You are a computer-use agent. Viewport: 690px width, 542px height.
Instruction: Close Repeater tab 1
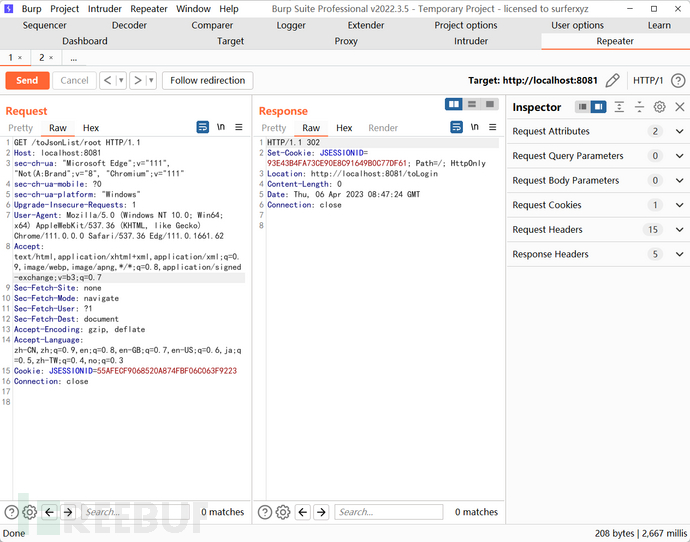[20, 58]
